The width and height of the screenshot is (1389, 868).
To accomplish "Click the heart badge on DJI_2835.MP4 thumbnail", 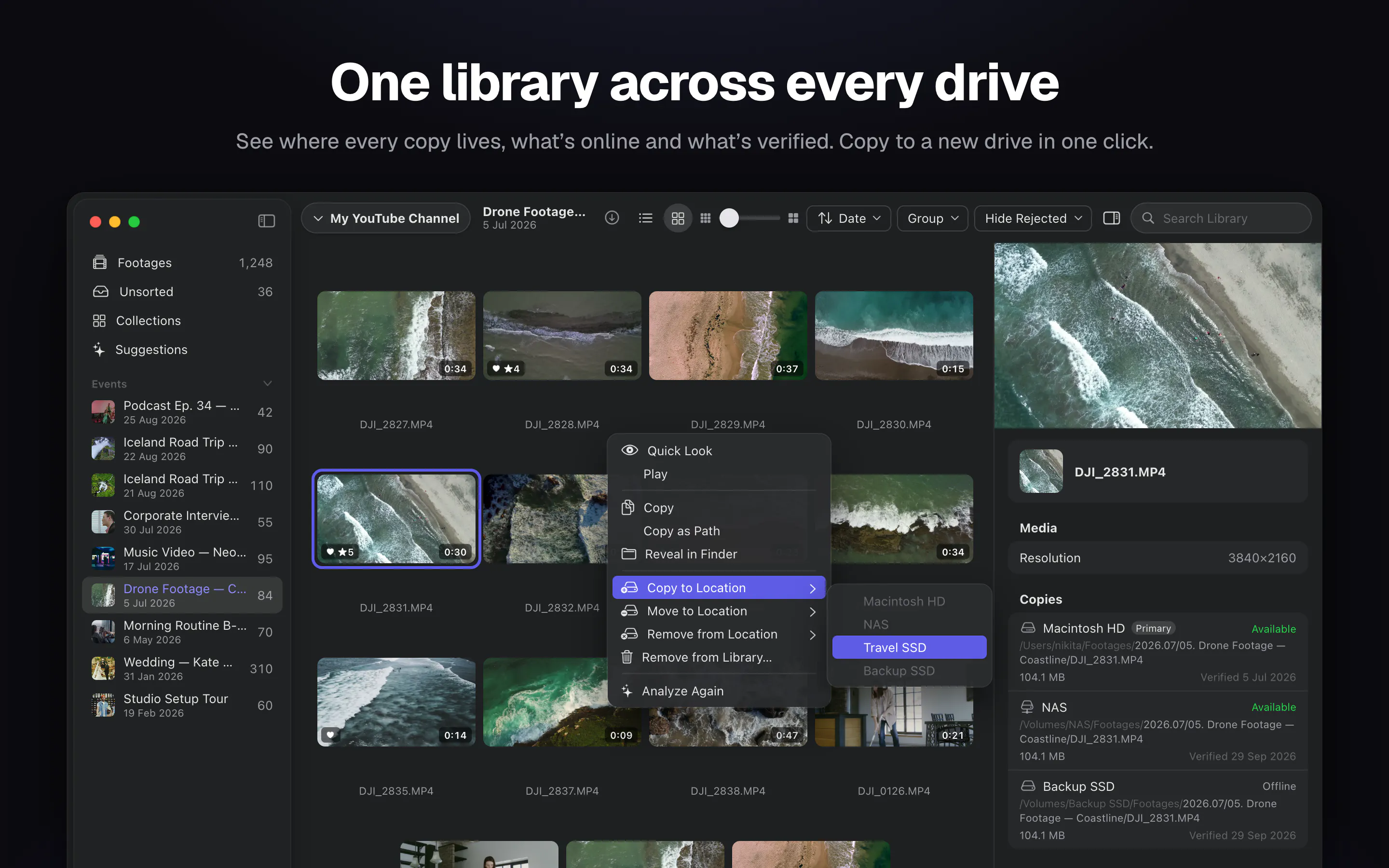I will coord(330,735).
